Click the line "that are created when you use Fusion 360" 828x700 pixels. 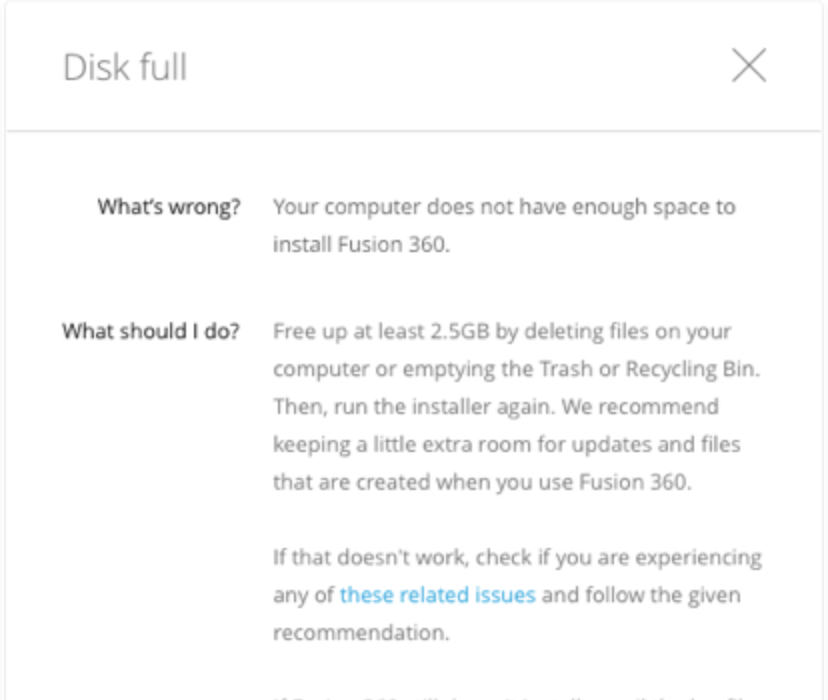[482, 481]
